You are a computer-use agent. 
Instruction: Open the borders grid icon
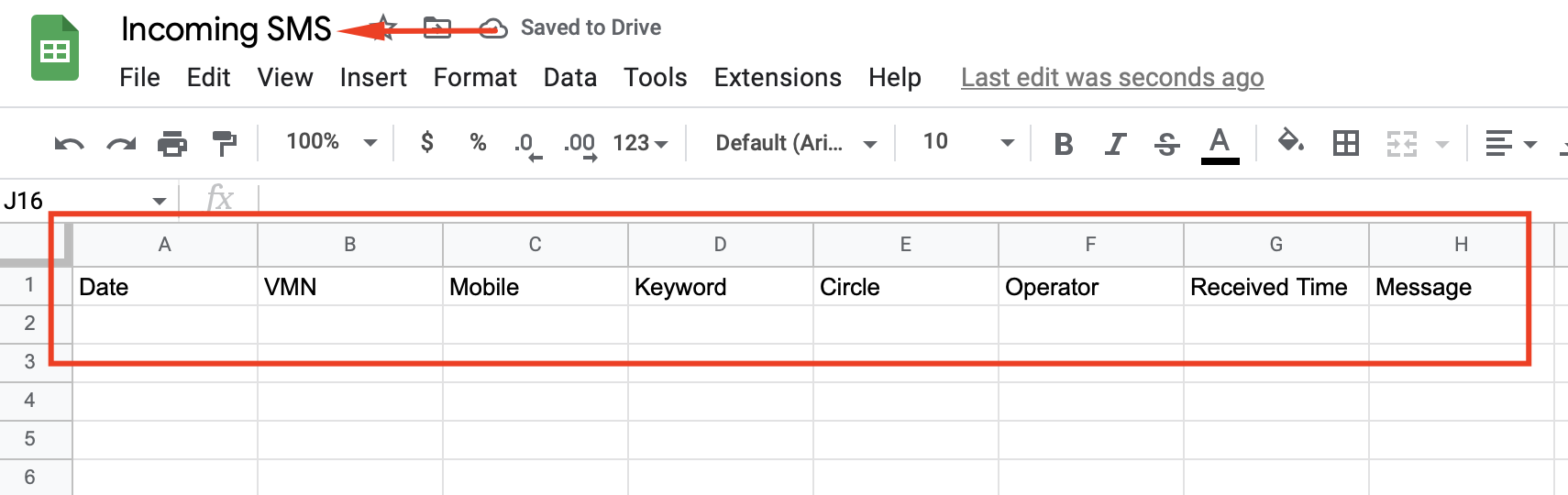[1346, 143]
